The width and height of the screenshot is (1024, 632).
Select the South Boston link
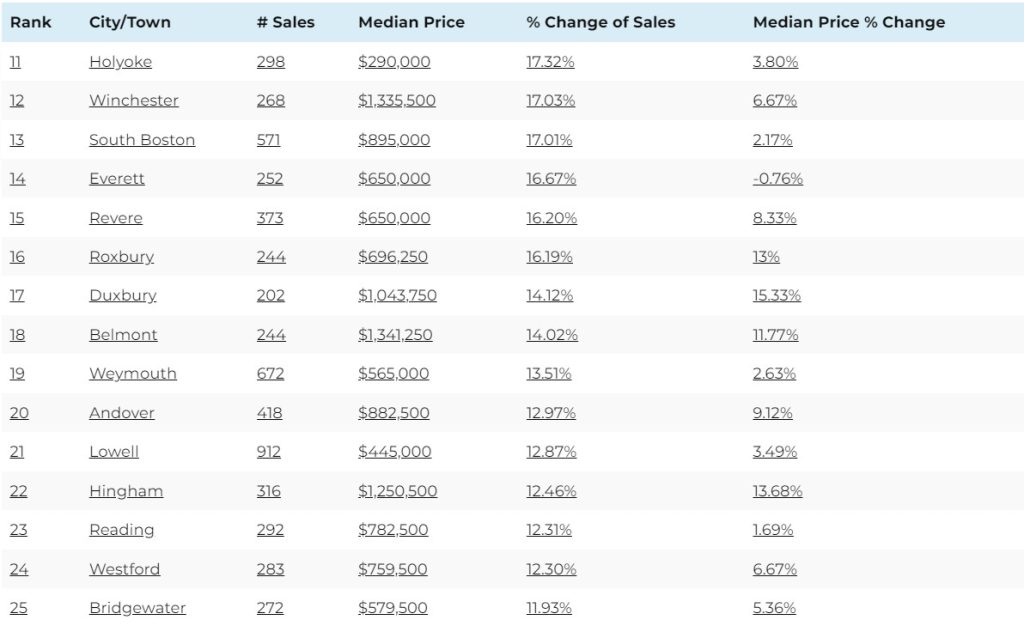click(x=142, y=140)
